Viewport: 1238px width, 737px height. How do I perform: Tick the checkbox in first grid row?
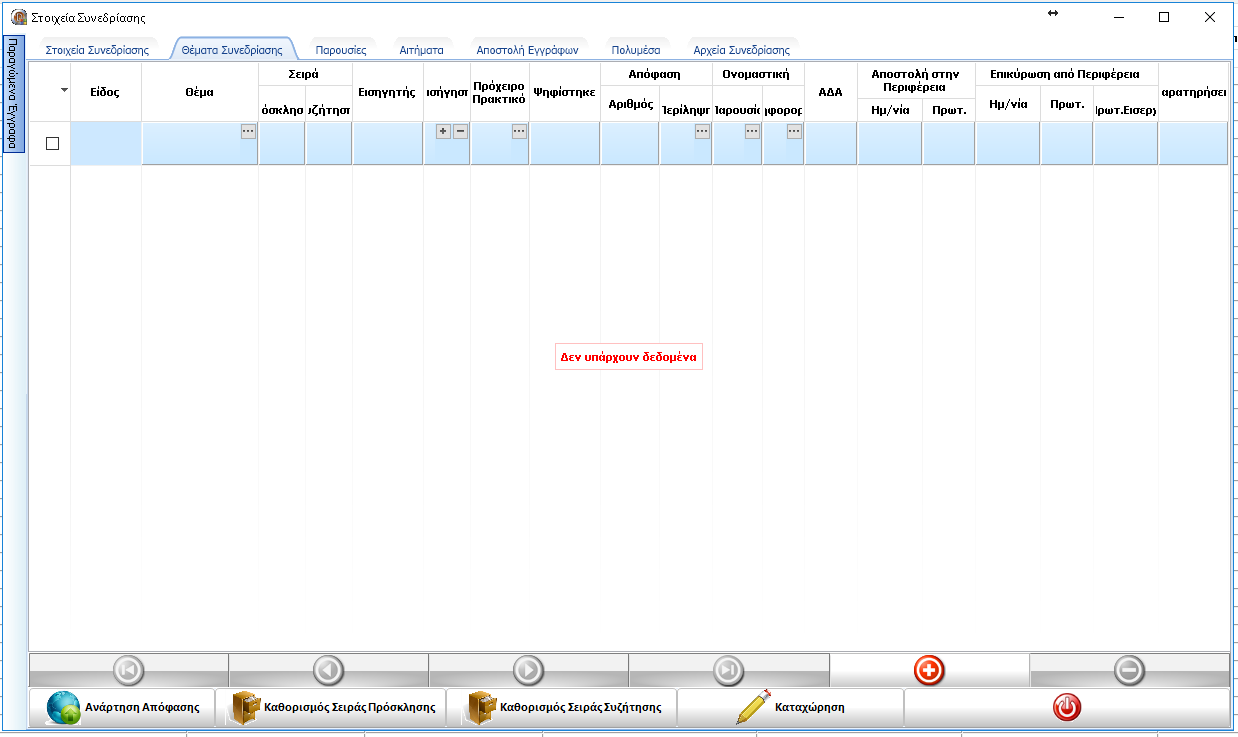(53, 143)
